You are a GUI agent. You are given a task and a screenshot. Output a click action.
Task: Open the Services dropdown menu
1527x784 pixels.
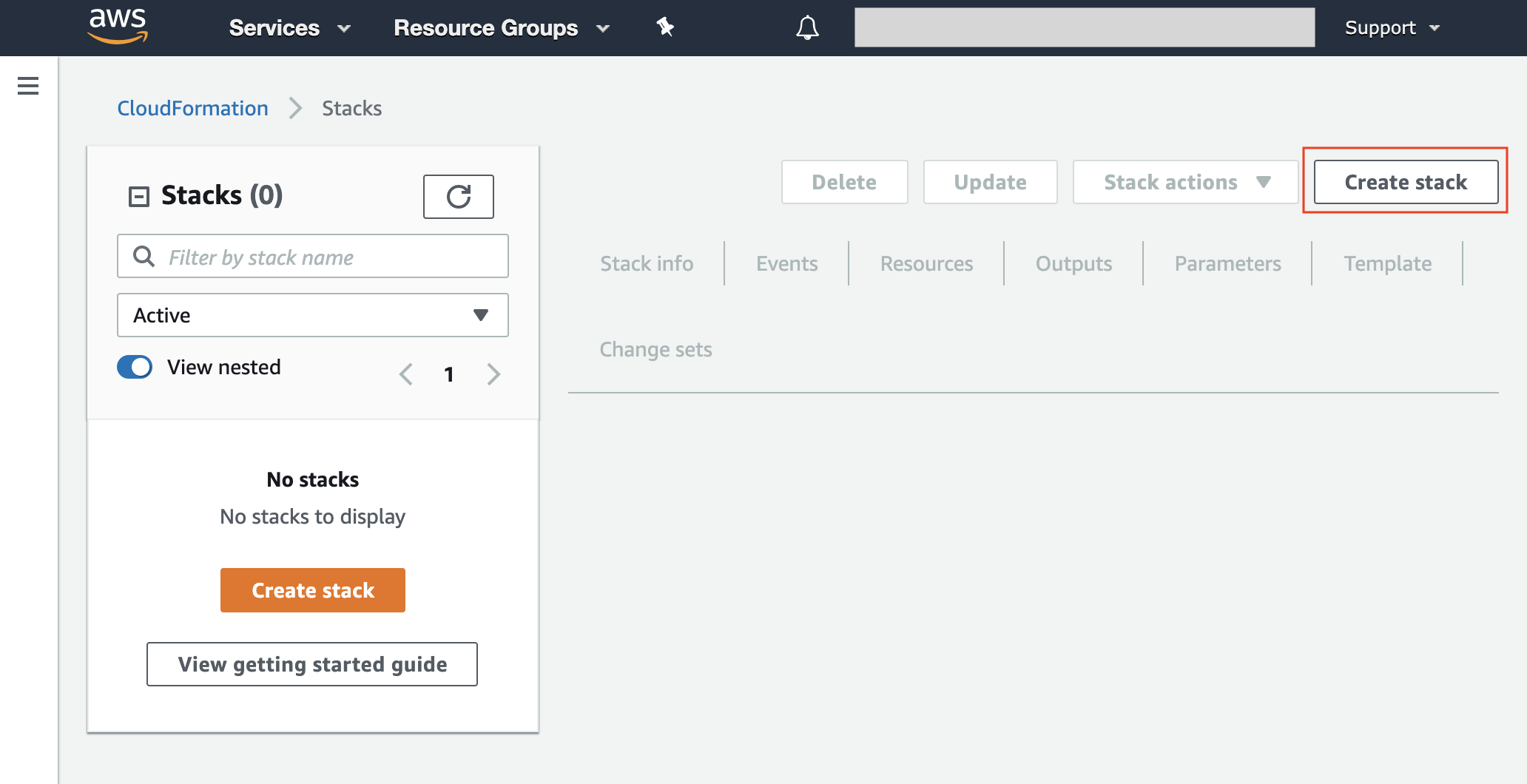tap(289, 28)
